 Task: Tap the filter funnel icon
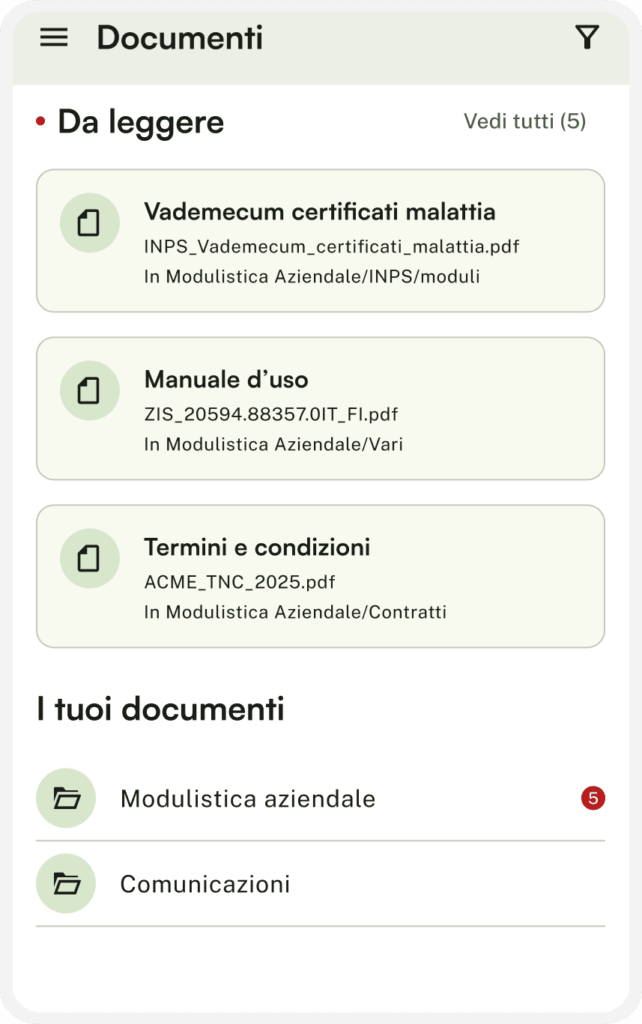click(587, 38)
